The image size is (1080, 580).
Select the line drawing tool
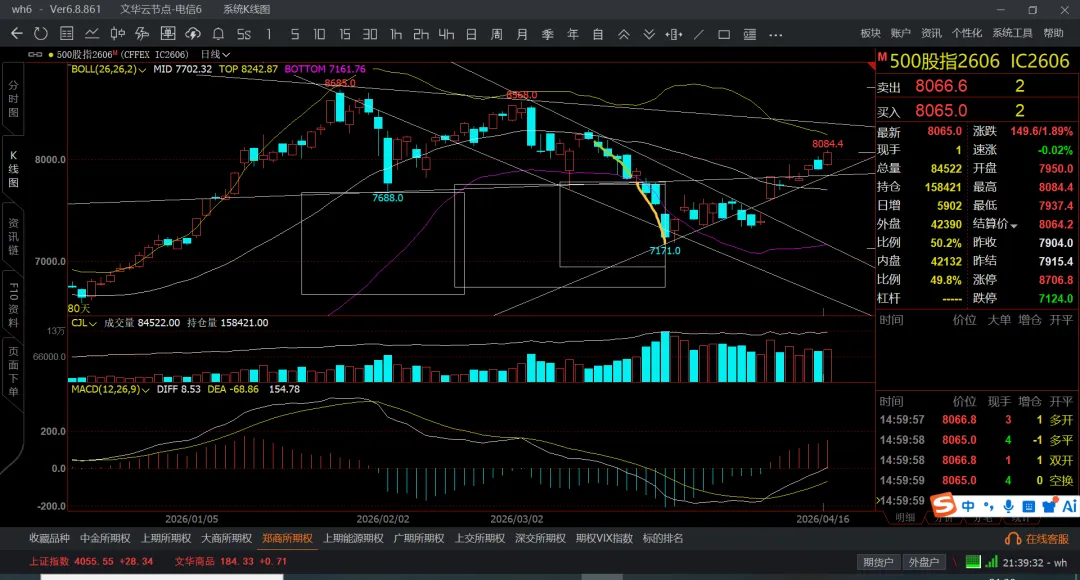click(x=699, y=34)
